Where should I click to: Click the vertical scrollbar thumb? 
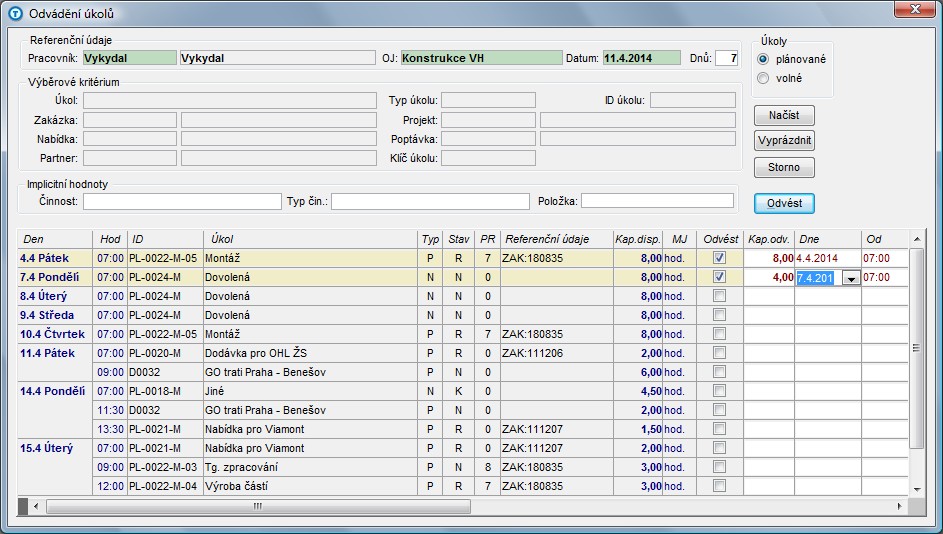[x=917, y=348]
